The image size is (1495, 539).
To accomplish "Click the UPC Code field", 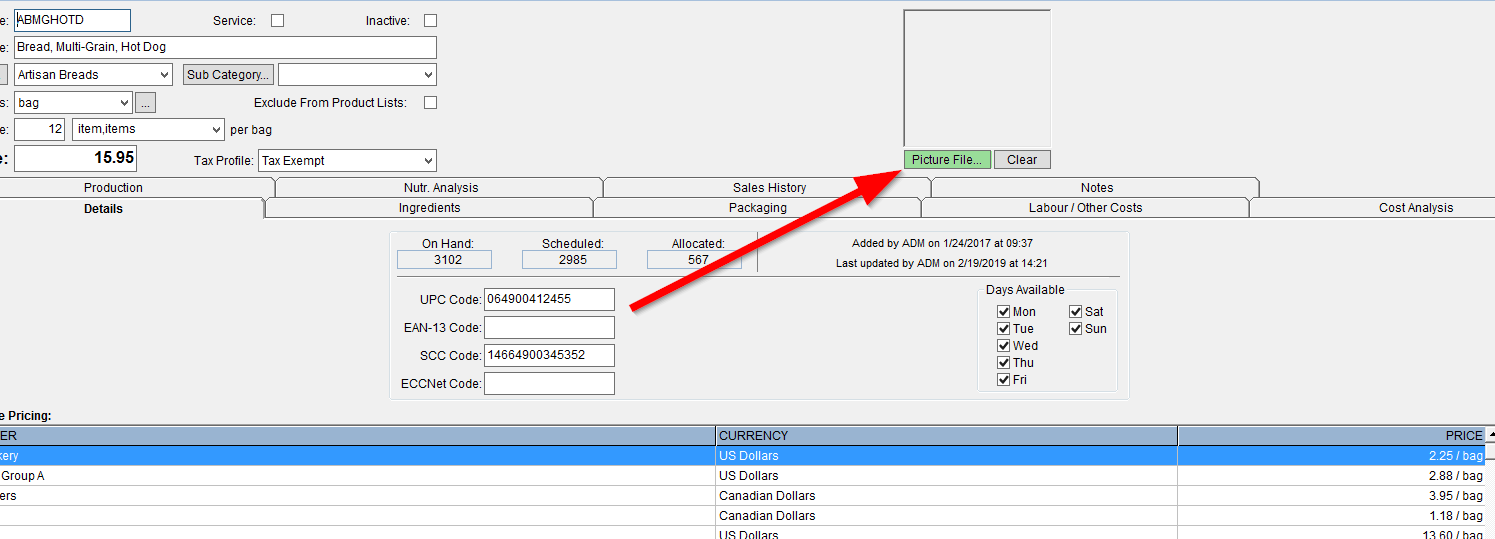I will (x=549, y=299).
